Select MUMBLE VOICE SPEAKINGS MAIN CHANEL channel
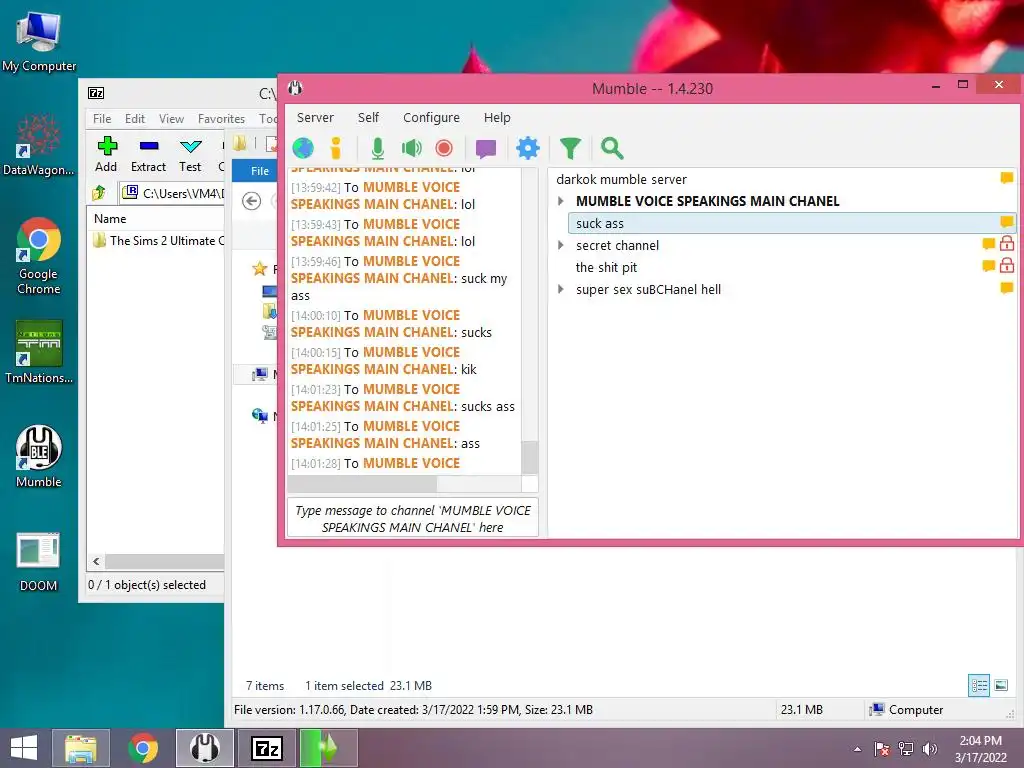1024x768 pixels. click(x=707, y=201)
